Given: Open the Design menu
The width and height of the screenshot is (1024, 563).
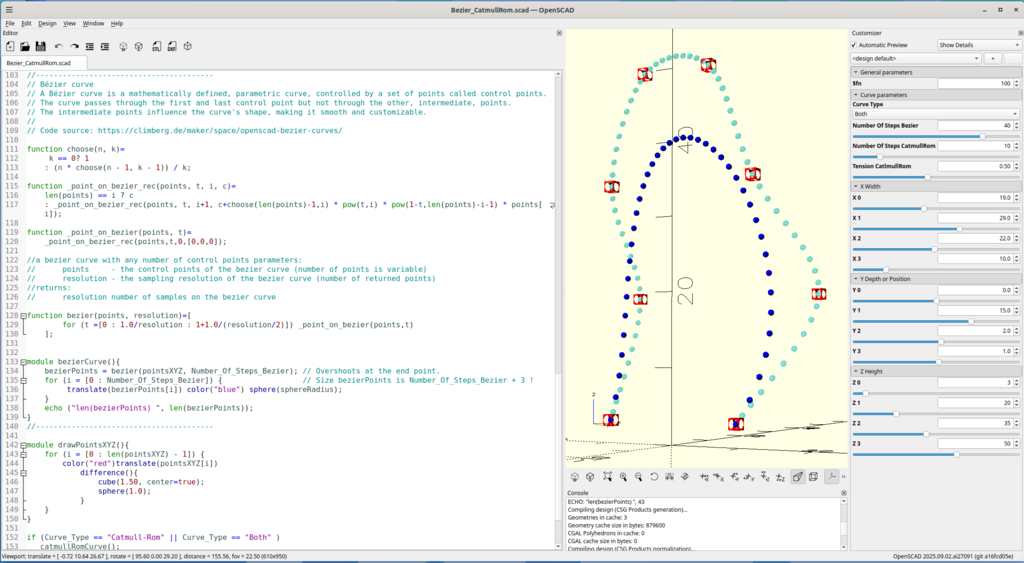Looking at the screenshot, I should pos(47,22).
